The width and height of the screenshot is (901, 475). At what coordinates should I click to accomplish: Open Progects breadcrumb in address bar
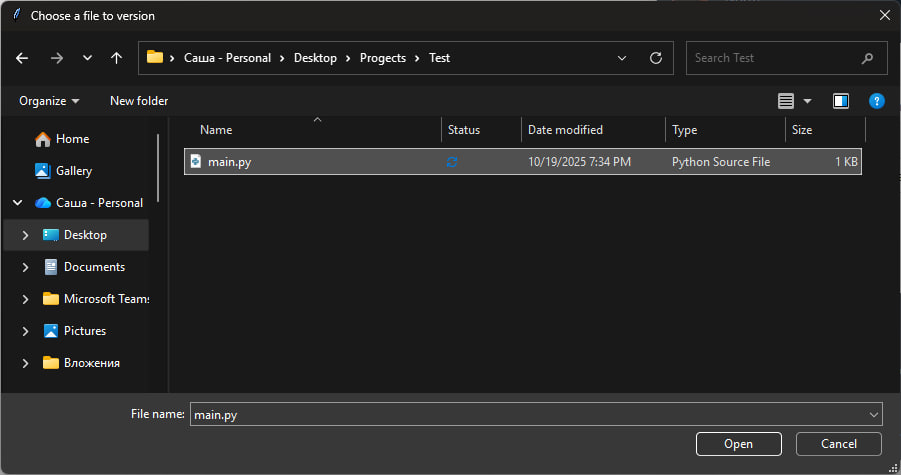(383, 58)
